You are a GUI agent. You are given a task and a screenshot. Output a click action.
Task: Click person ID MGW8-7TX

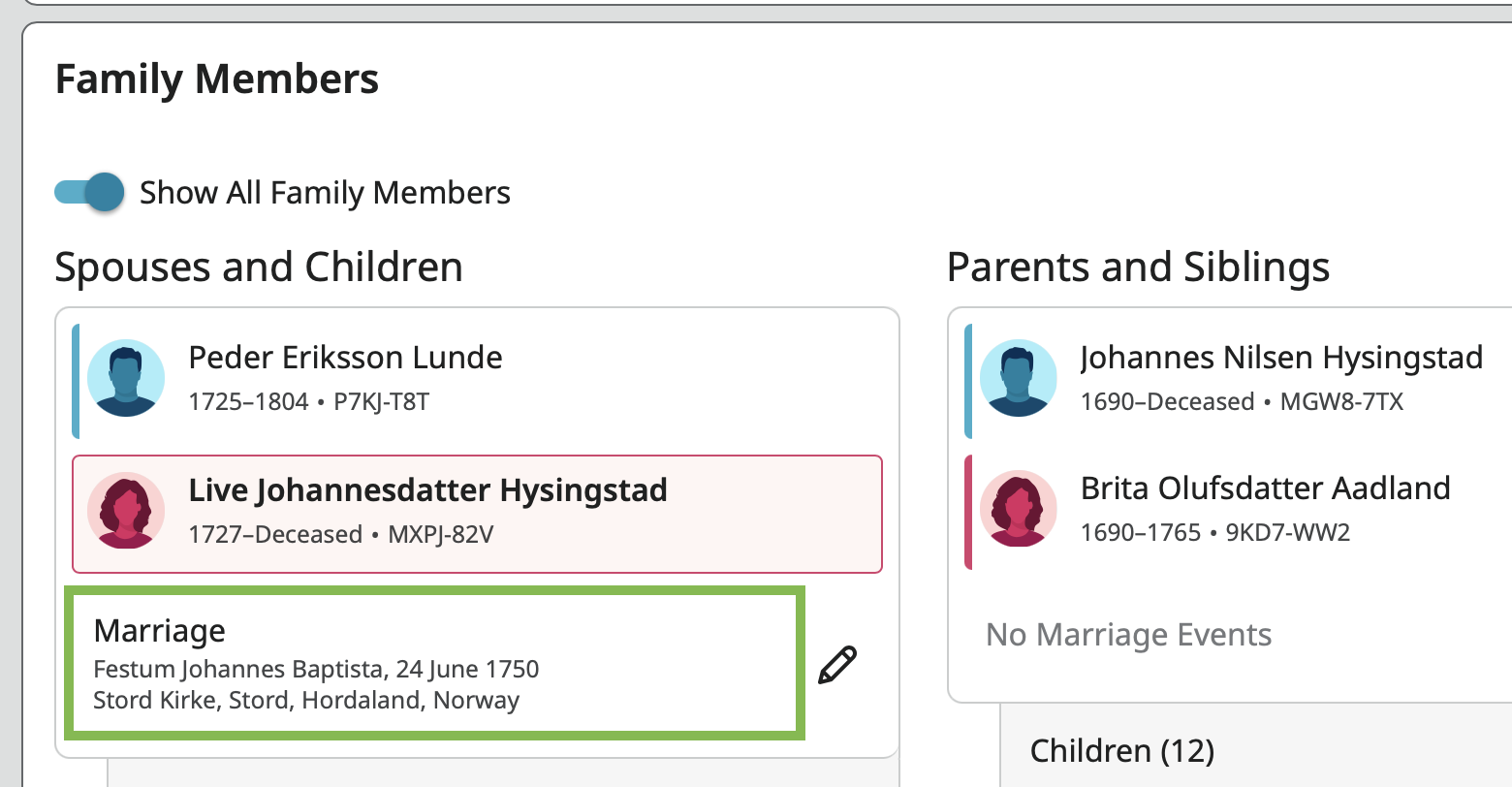[x=1341, y=402]
